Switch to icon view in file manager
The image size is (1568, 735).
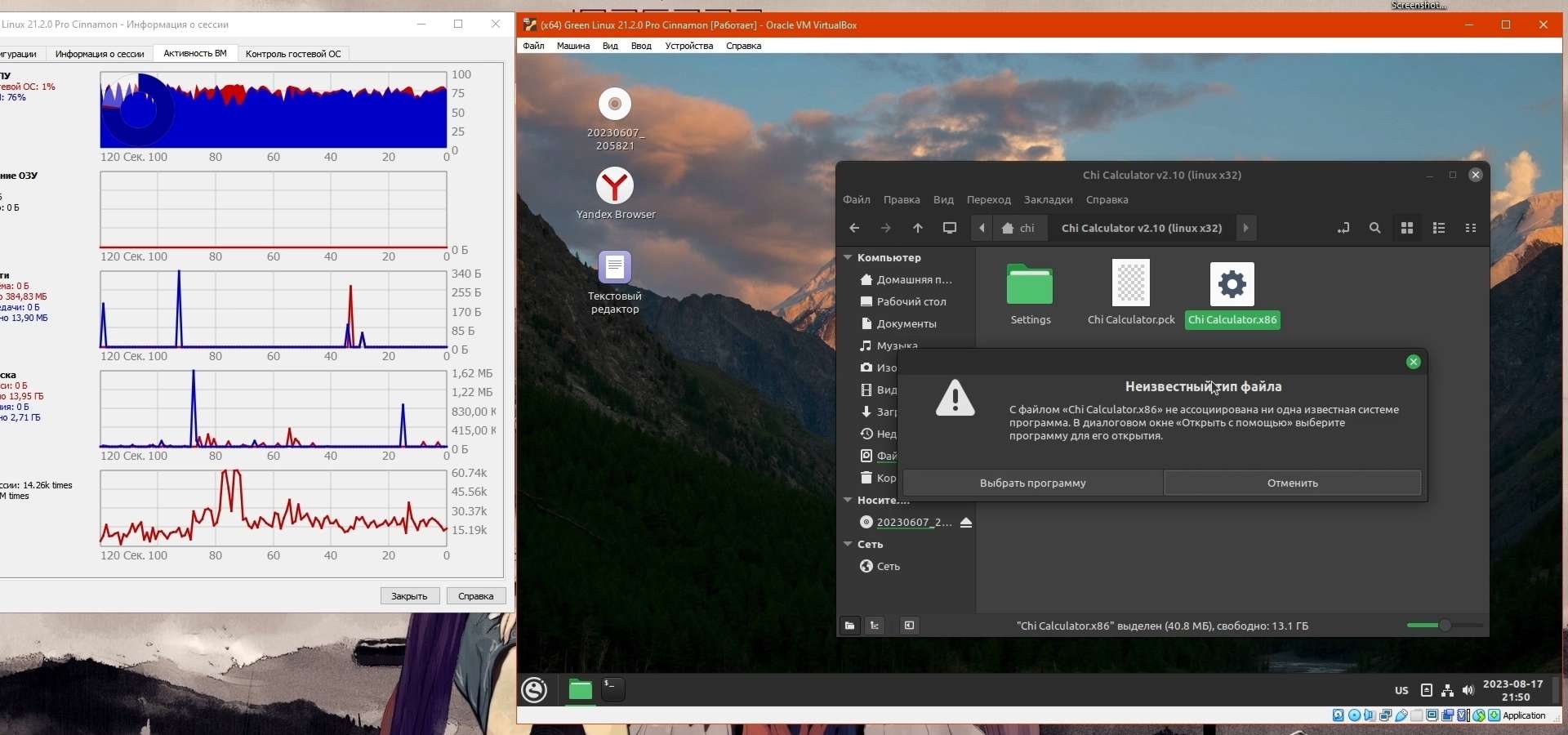click(1407, 229)
